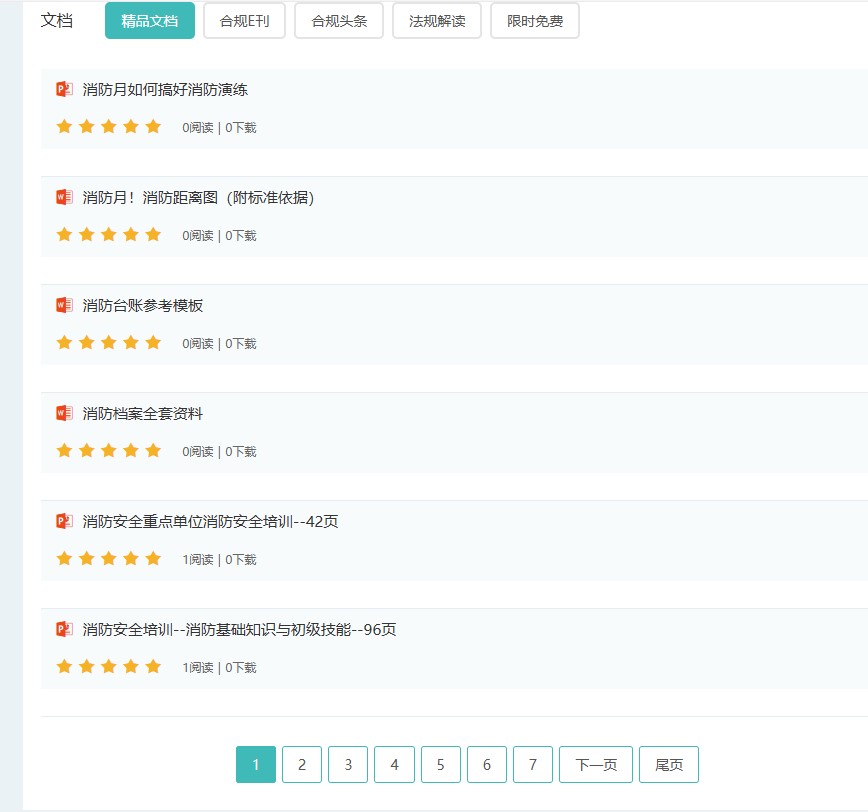Click the Word icon beside 消防档案全套资料

[x=64, y=413]
